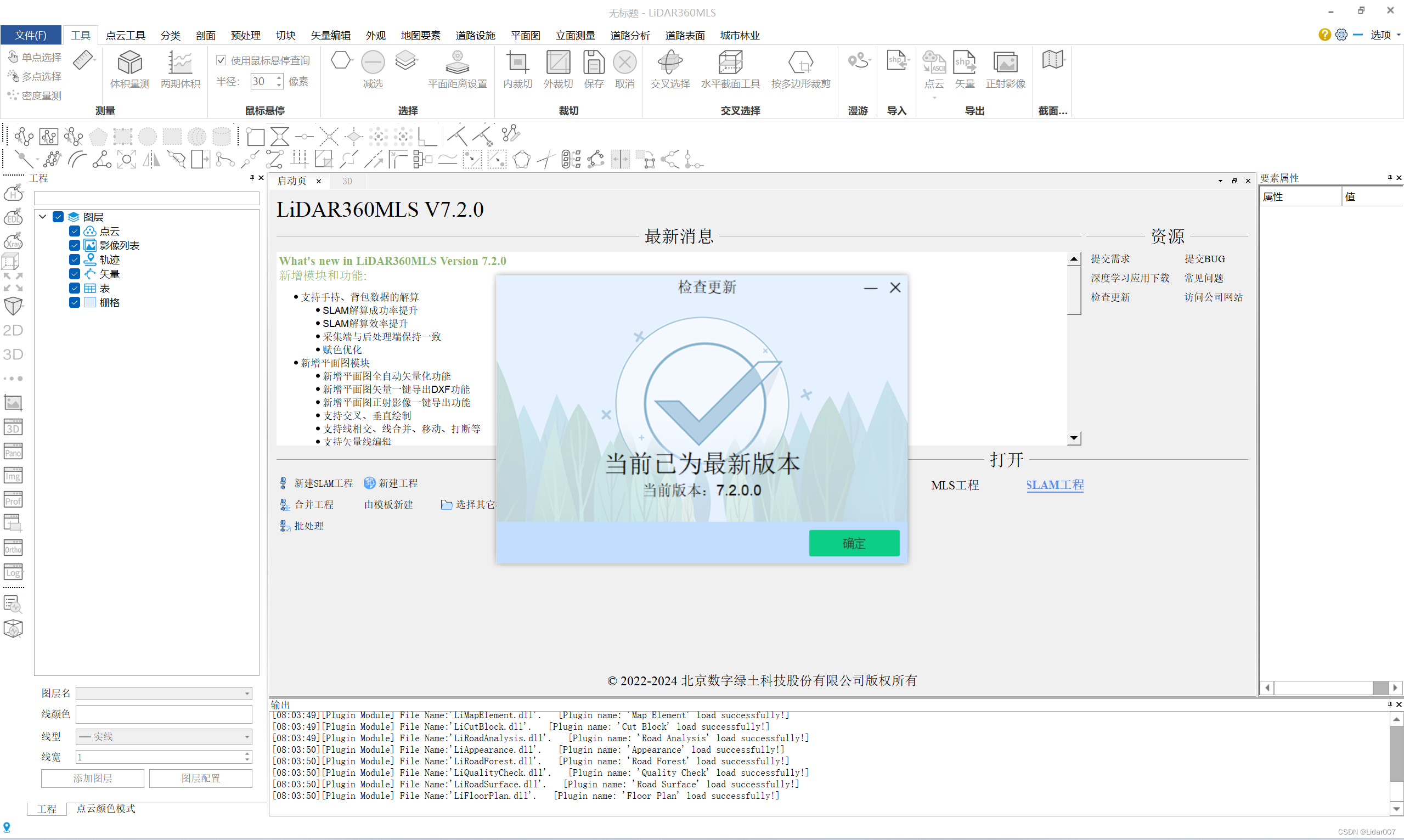Image resolution: width=1404 pixels, height=840 pixels.
Task: Uncheck the 点云 layer checkbox
Action: point(74,231)
